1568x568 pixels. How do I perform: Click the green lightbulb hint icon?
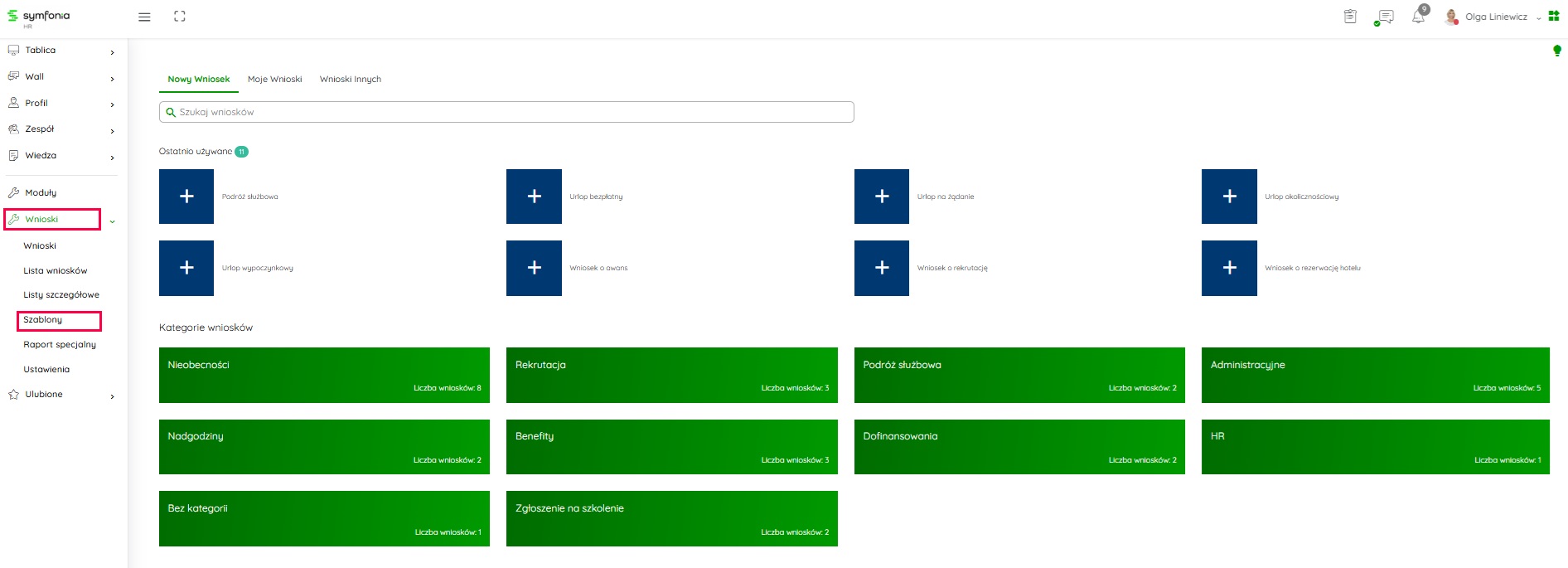pyautogui.click(x=1556, y=51)
